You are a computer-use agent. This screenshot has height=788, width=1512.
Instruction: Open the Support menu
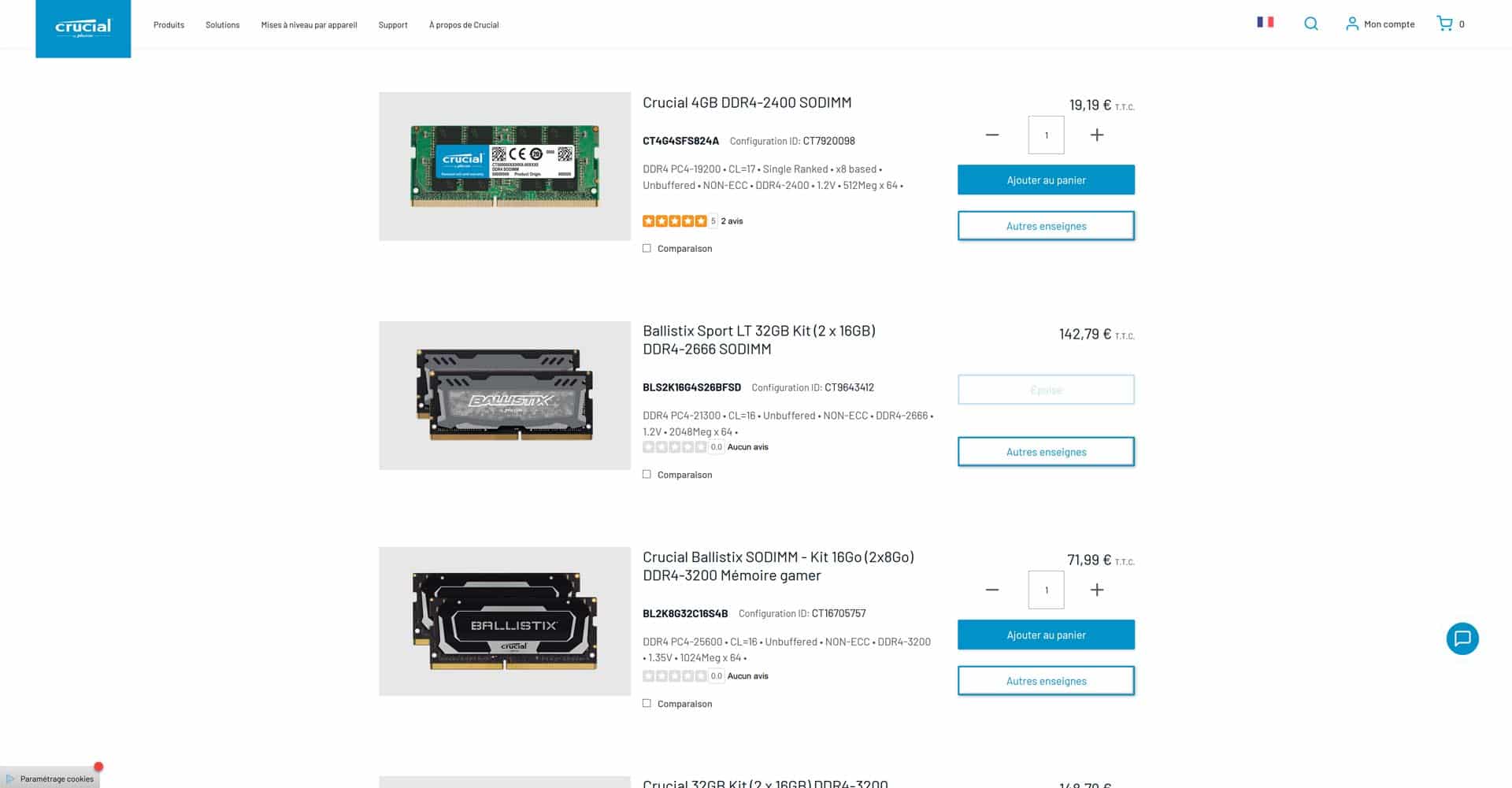point(393,25)
